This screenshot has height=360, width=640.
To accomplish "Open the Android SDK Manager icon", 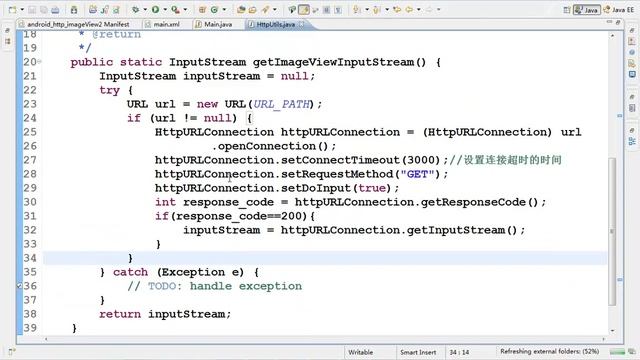I will [x=74, y=9].
